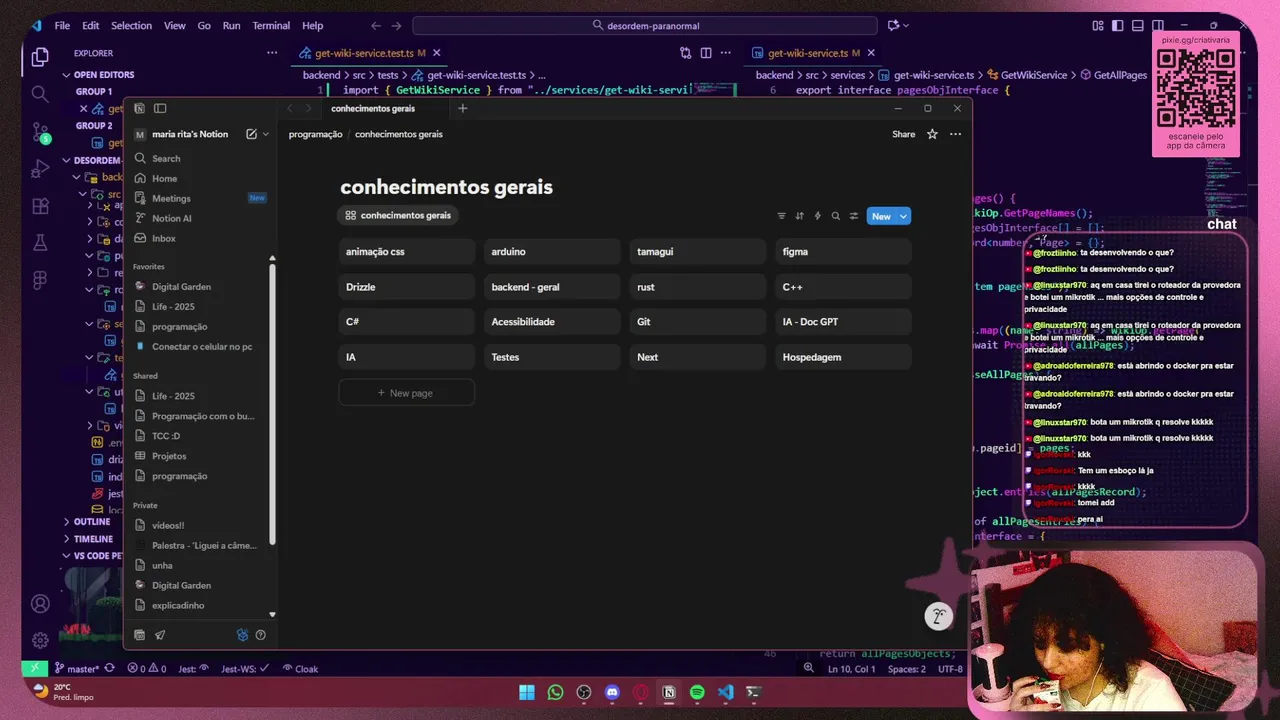The image size is (1280, 720).
Task: Open Notion templates icon in sidebar footer
Action: pyautogui.click(x=139, y=635)
